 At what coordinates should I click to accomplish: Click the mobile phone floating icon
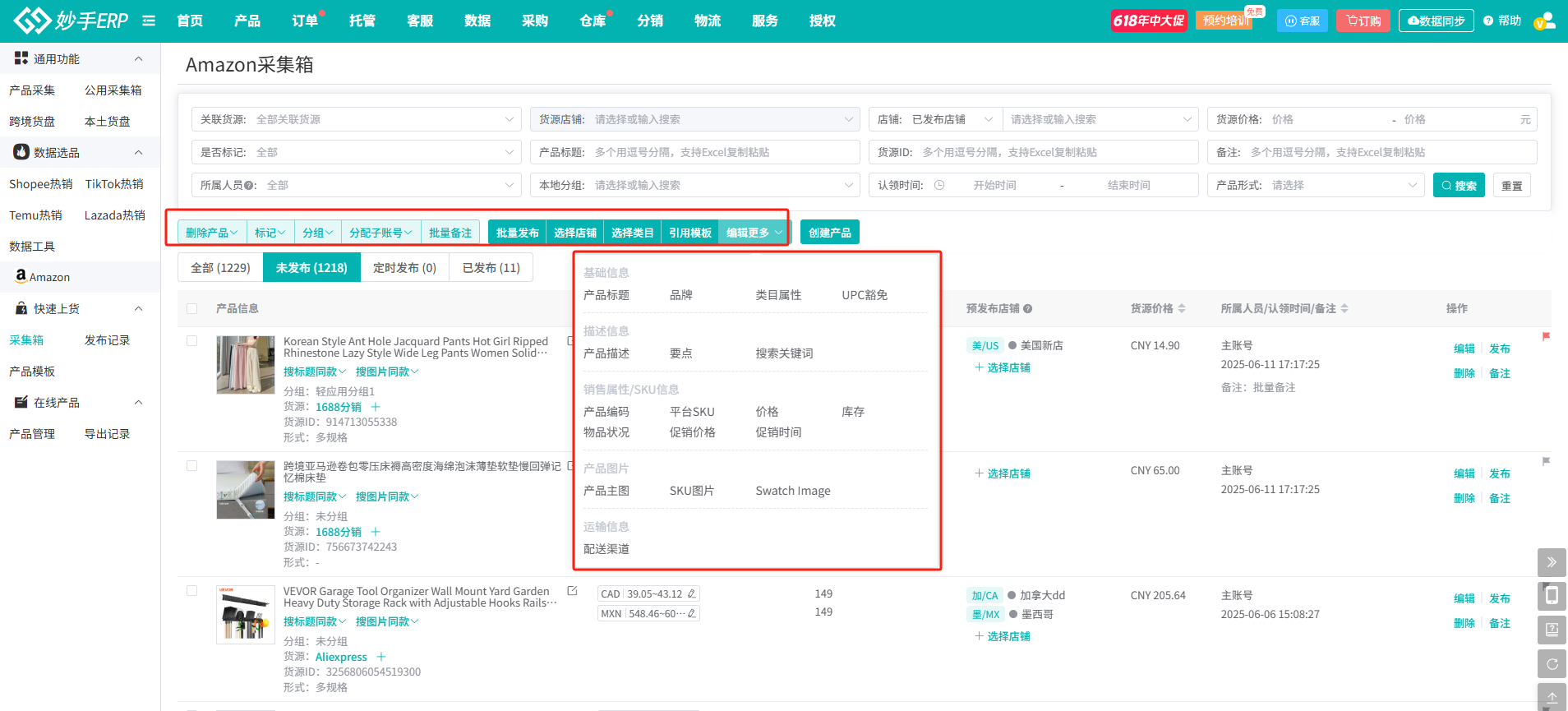[1552, 596]
